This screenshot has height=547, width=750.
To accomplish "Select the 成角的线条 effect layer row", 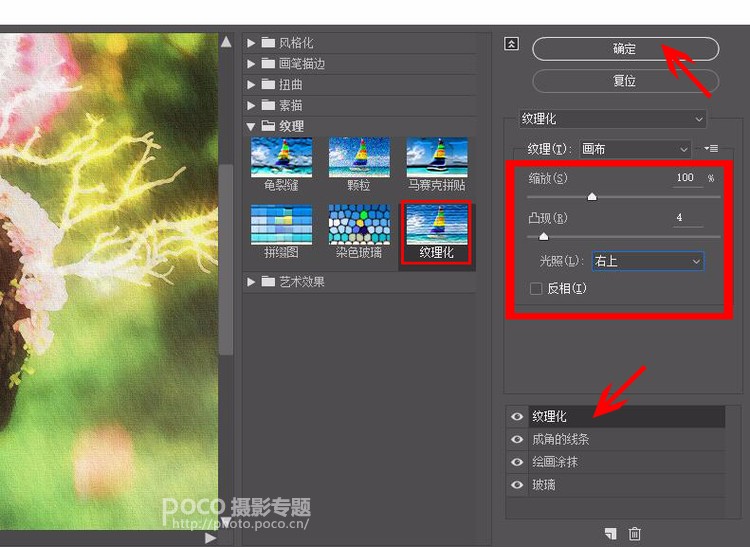I will click(x=627, y=439).
